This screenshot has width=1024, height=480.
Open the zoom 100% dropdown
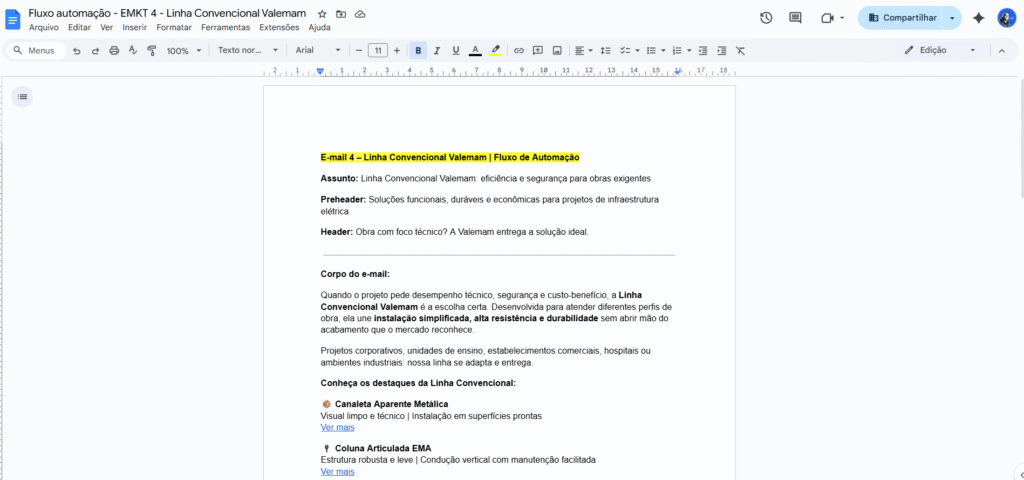[183, 50]
